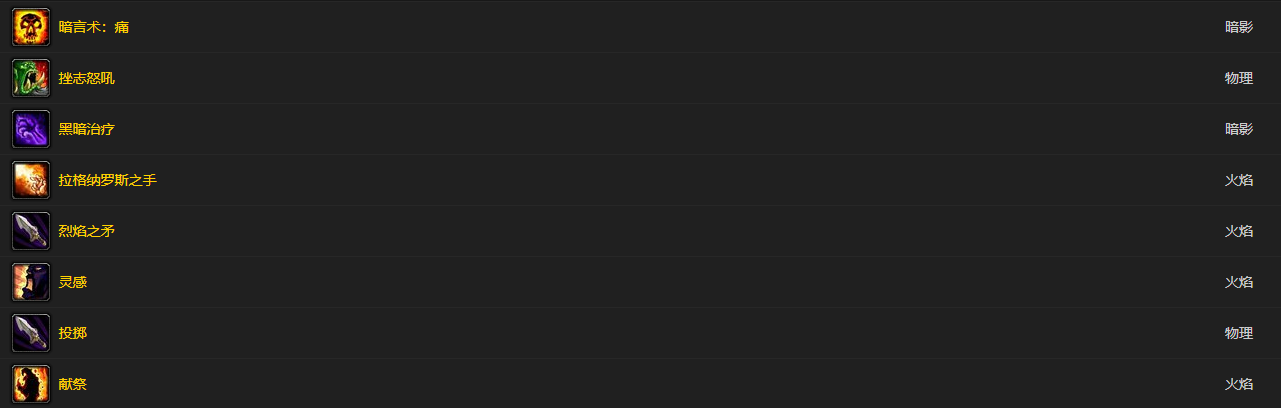The height and width of the screenshot is (408, 1281).
Task: Open the fiery icon for 拉格纳罗斯之手
Action: coord(30,180)
